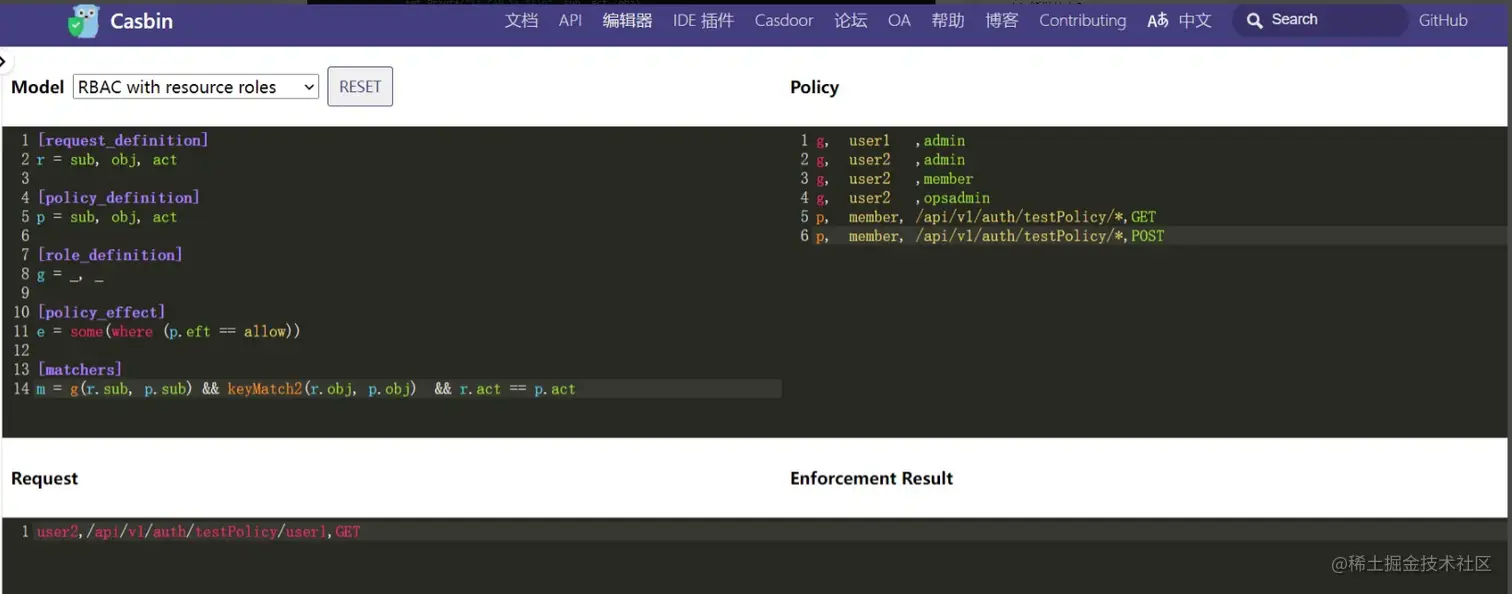Click the Search input field
The width and height of the screenshot is (1512, 594).
point(1320,20)
